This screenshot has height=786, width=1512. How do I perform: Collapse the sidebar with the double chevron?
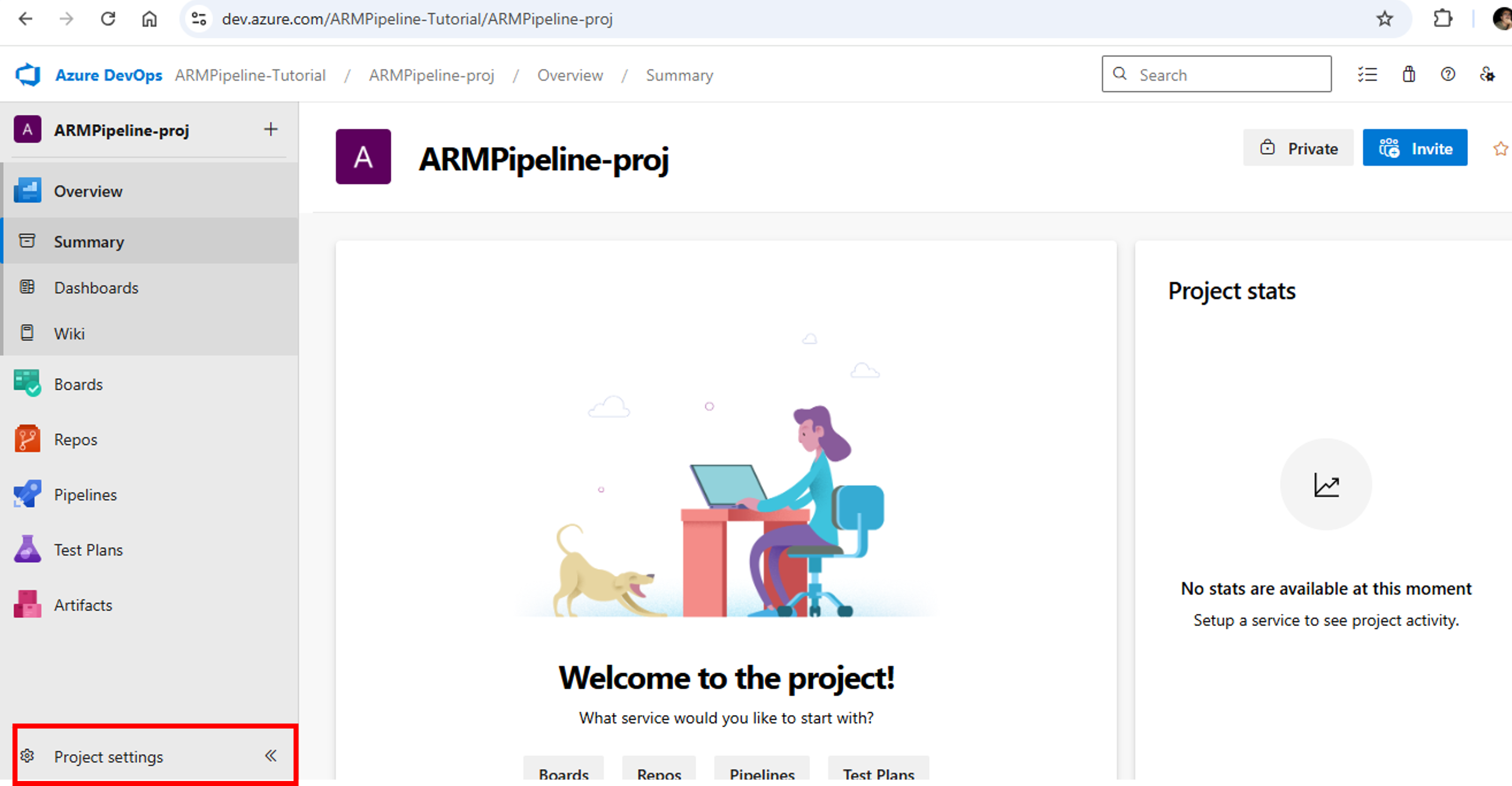click(271, 756)
